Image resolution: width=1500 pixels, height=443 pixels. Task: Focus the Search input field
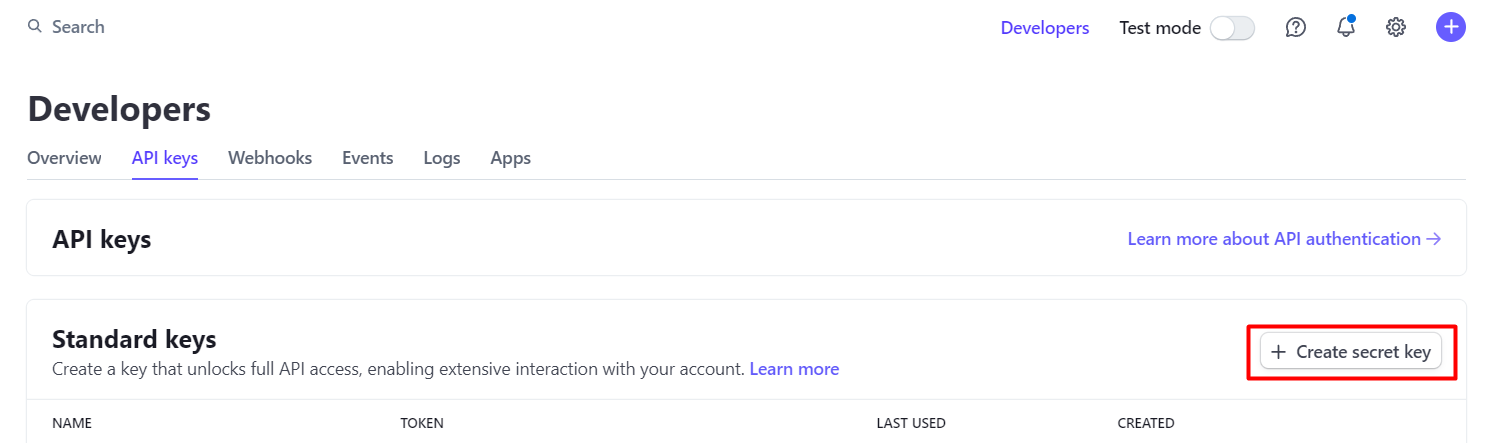(x=78, y=27)
